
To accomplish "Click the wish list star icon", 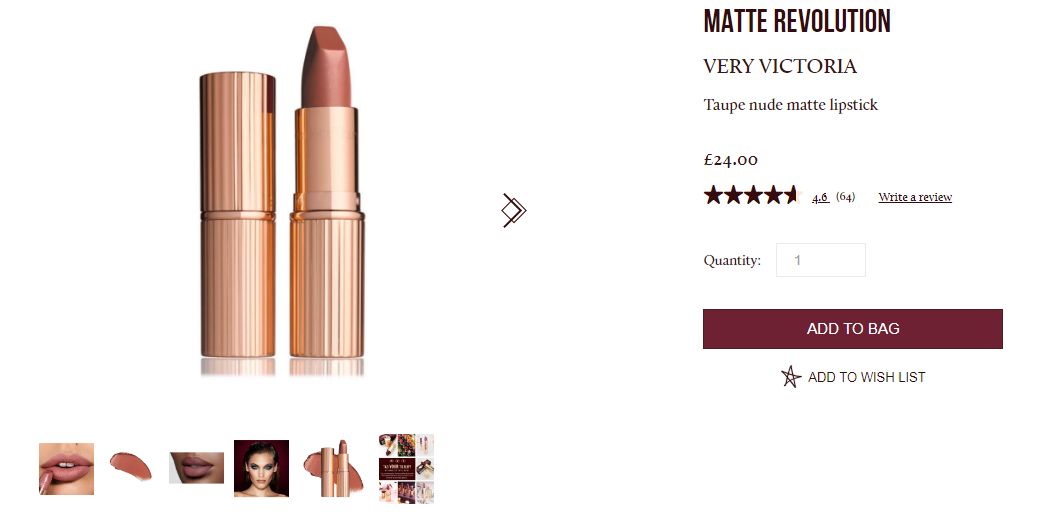I will click(x=791, y=377).
